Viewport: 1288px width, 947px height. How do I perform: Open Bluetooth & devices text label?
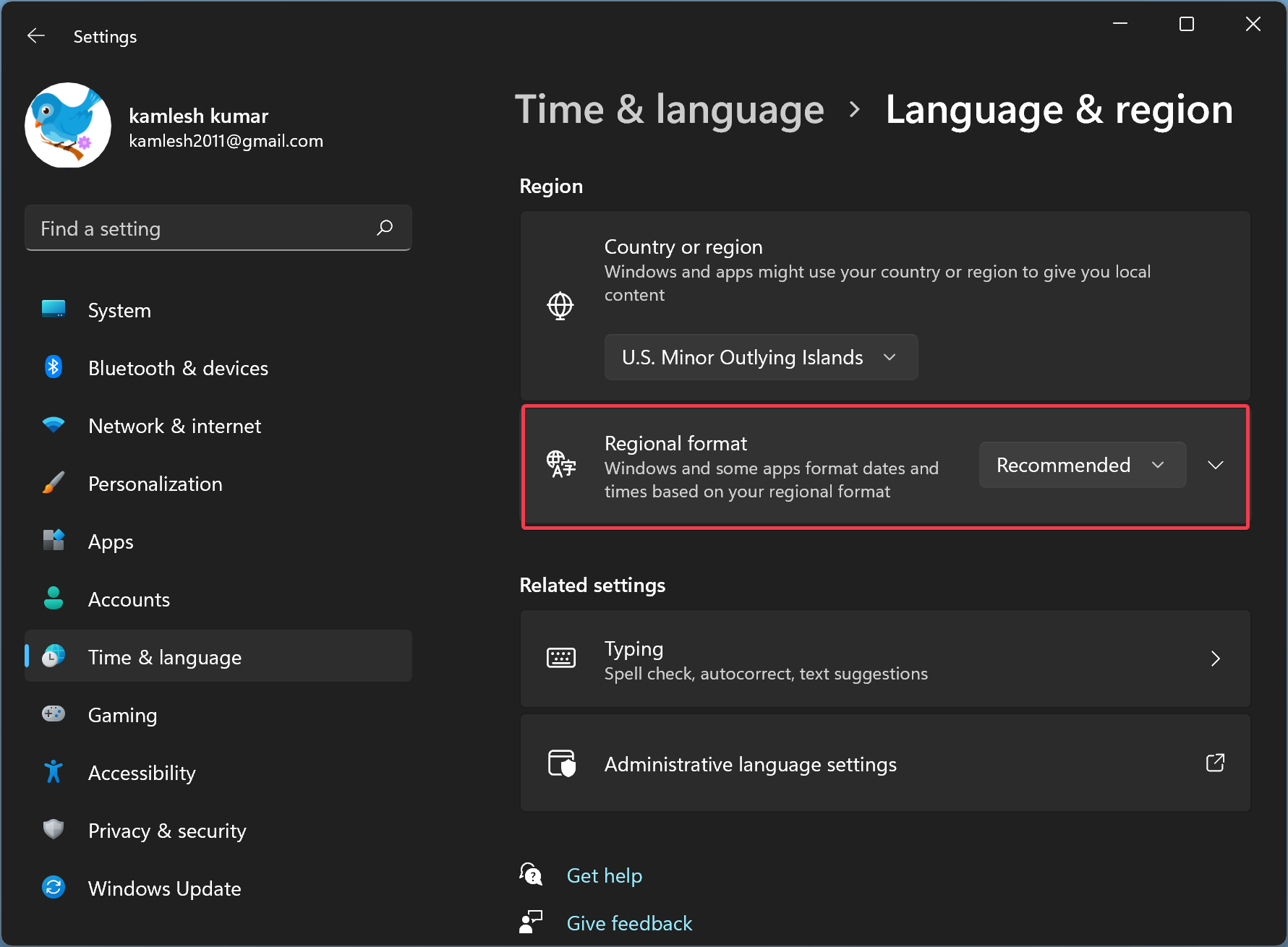[x=178, y=368]
